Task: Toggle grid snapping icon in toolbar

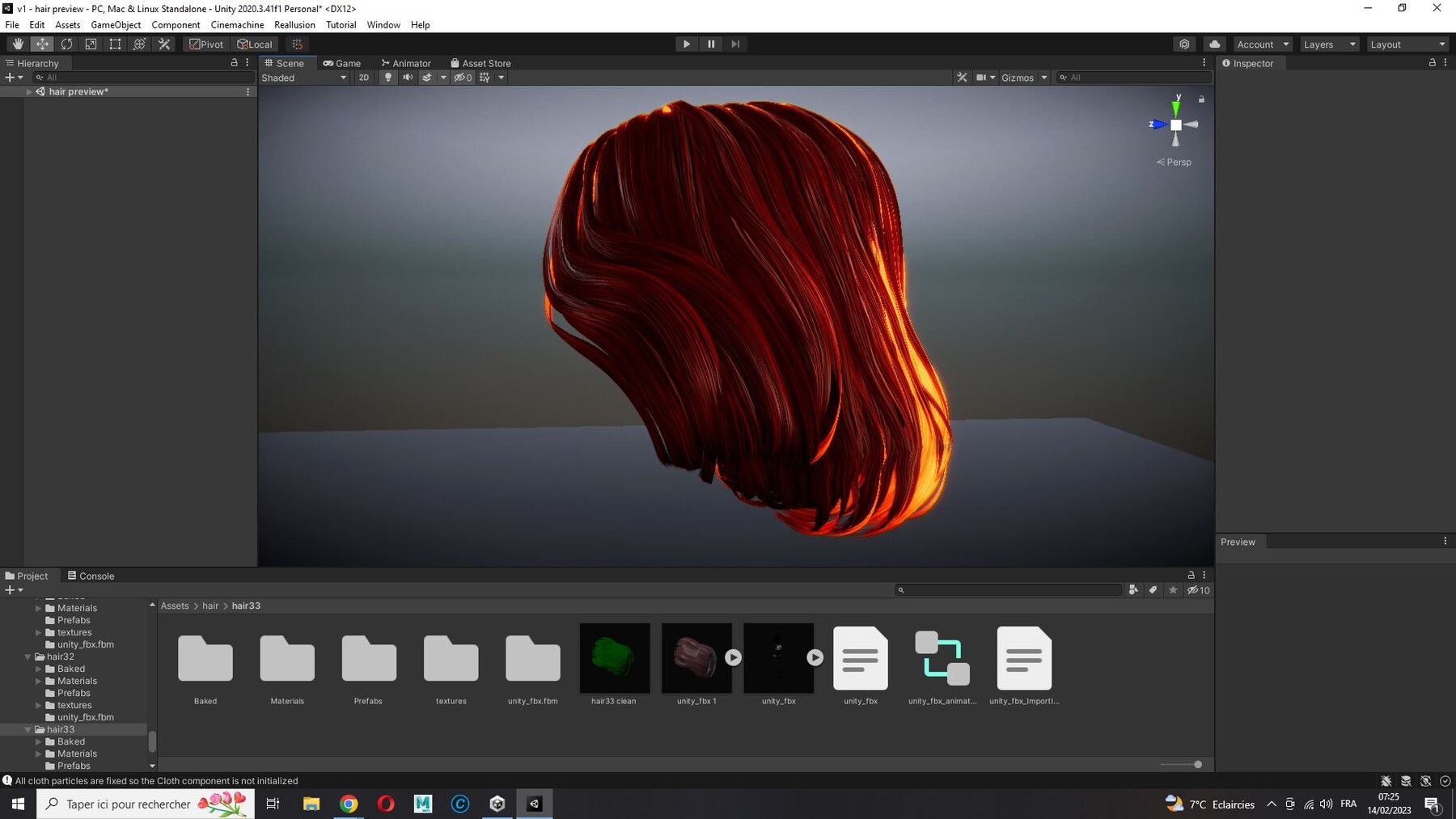Action: pyautogui.click(x=297, y=44)
